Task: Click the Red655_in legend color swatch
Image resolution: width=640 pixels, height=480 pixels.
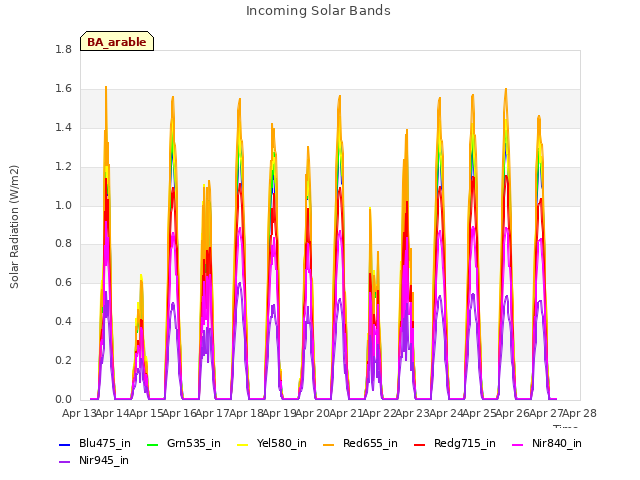Action: click(x=329, y=444)
